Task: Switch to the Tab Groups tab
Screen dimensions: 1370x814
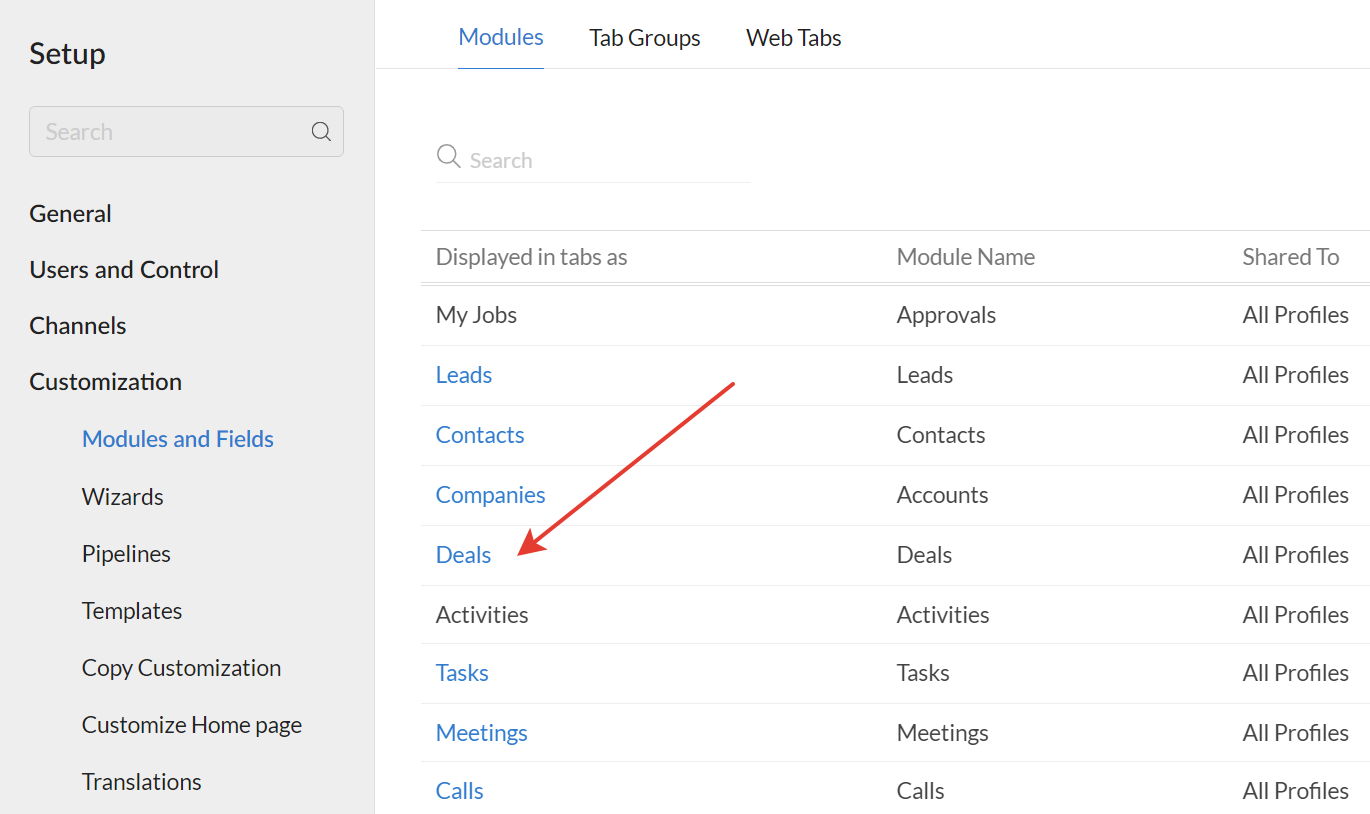Action: pos(644,37)
